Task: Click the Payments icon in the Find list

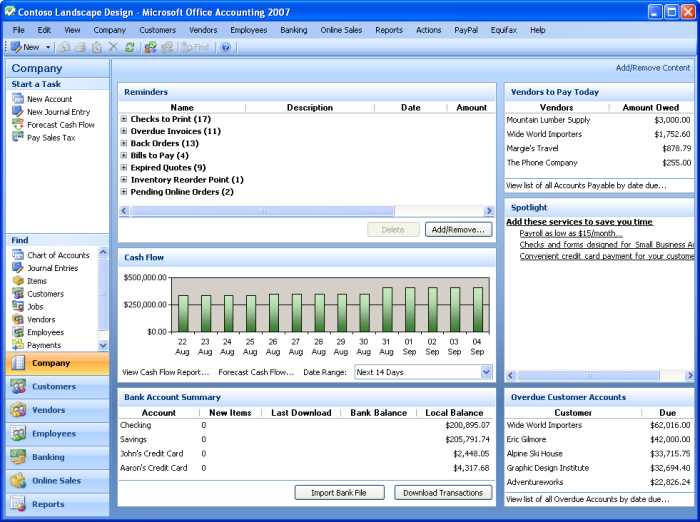Action: tap(18, 345)
